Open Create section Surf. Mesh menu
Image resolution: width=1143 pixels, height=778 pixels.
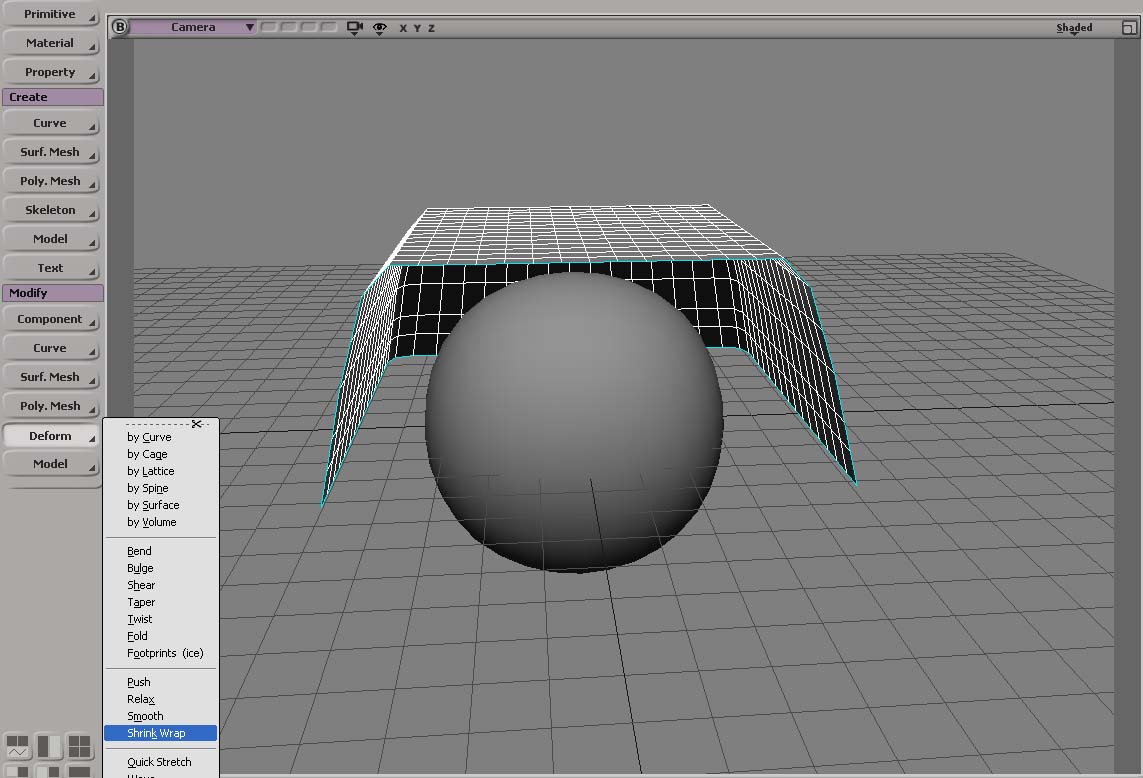[50, 152]
